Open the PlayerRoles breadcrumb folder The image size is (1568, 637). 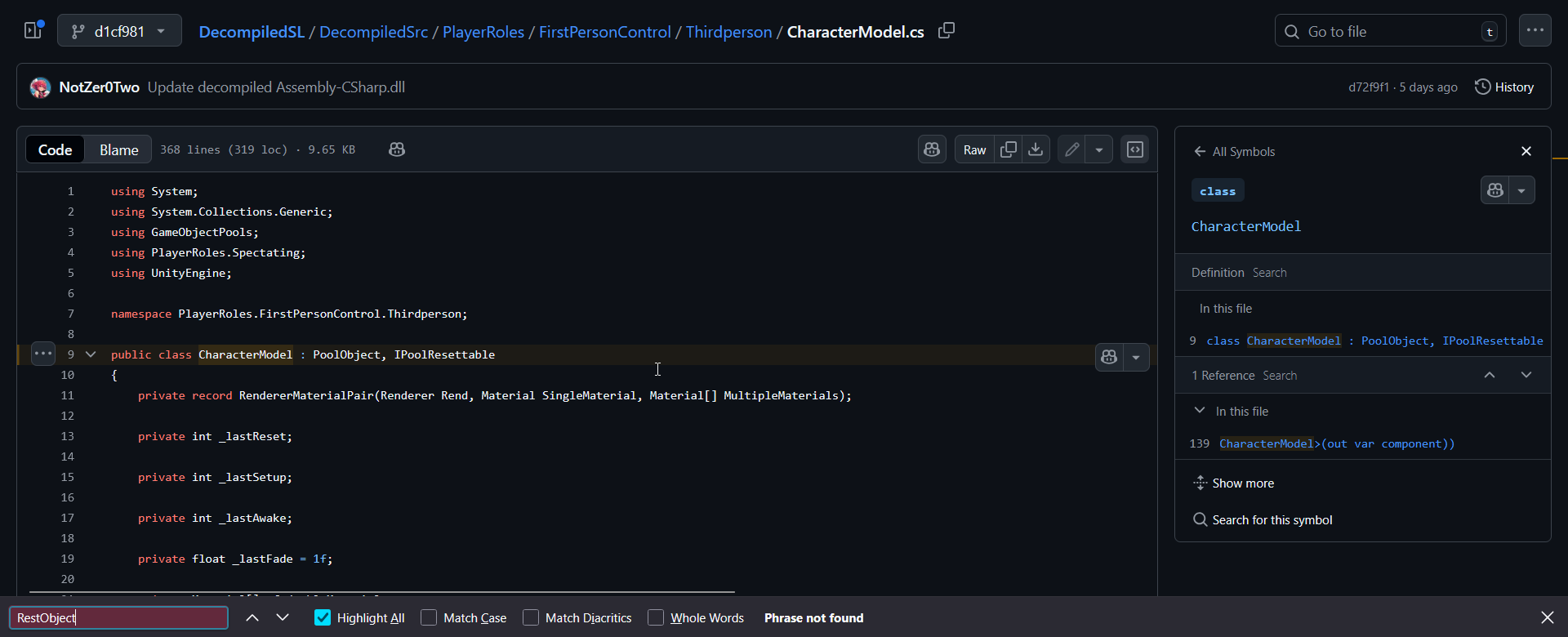pyautogui.click(x=483, y=32)
